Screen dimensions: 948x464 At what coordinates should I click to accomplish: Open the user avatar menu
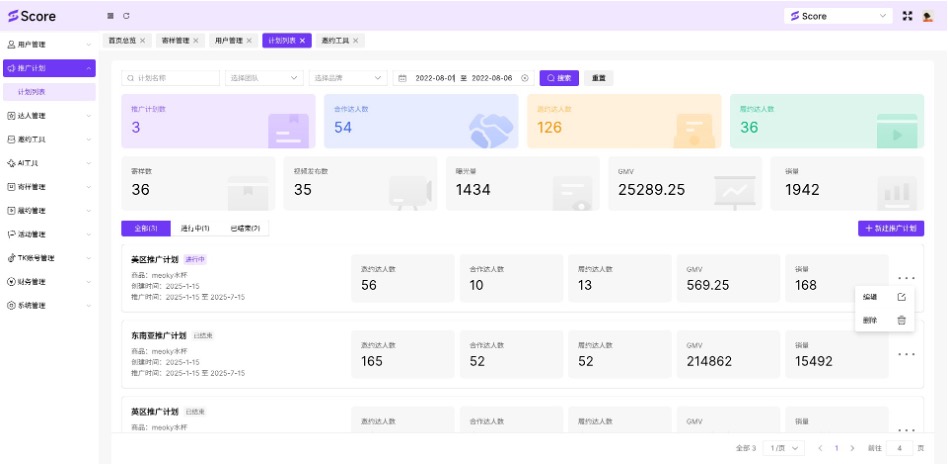click(x=928, y=16)
